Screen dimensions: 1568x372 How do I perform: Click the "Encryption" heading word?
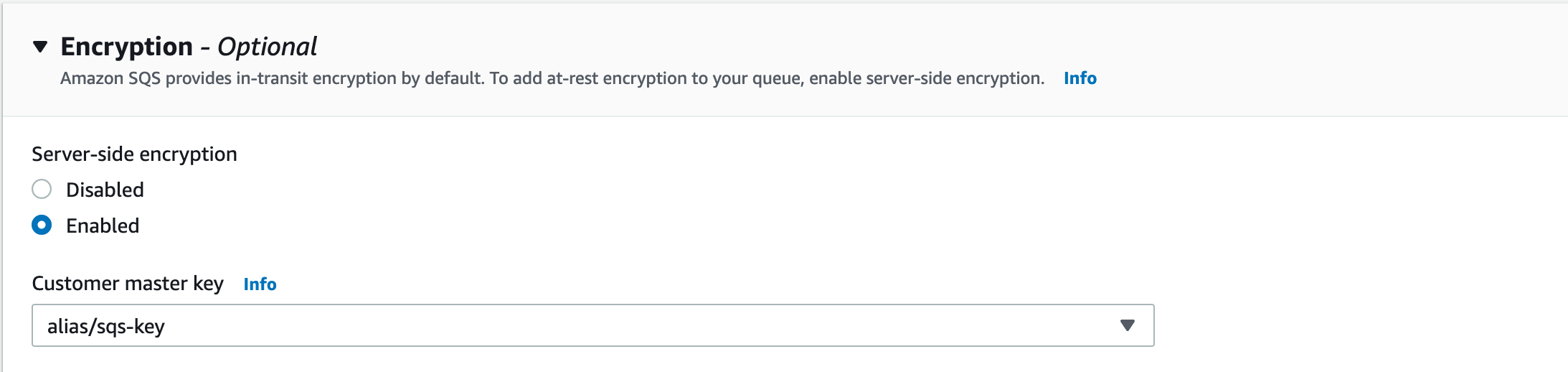pos(126,47)
